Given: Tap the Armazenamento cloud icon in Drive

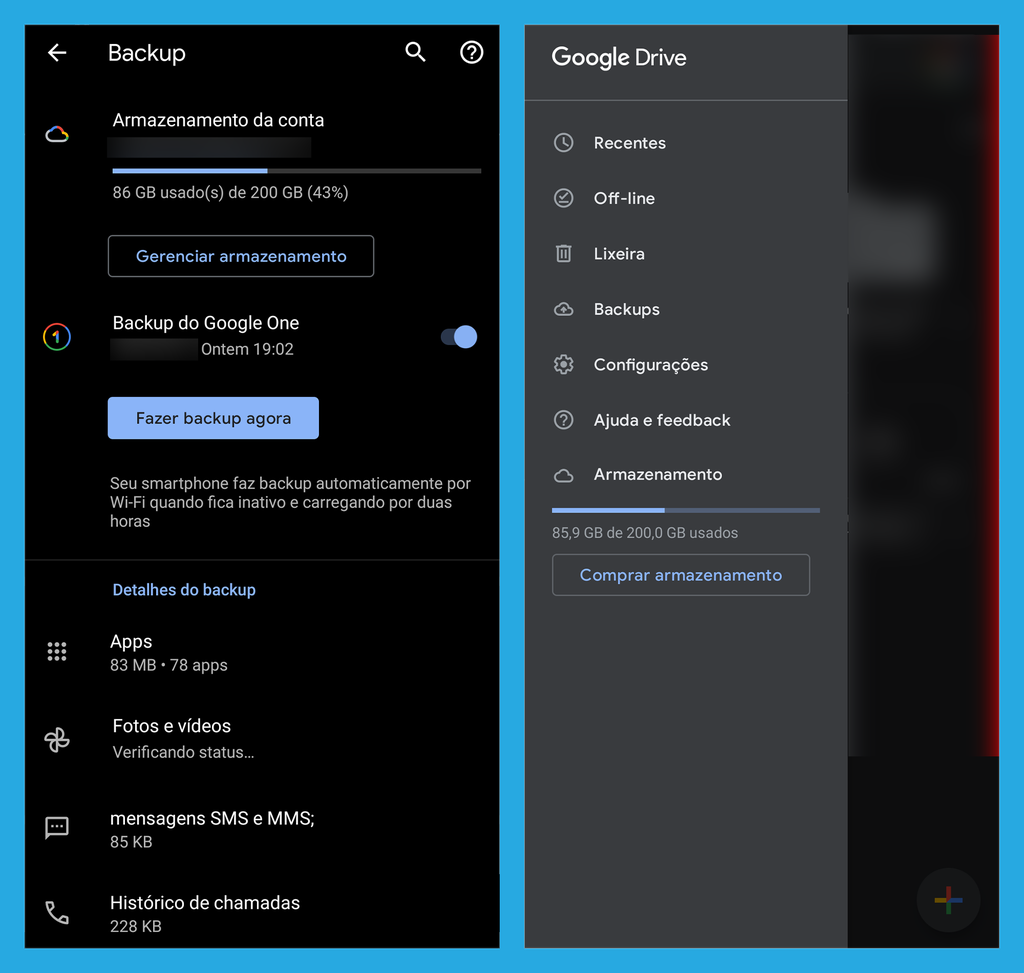Looking at the screenshot, I should (x=564, y=475).
